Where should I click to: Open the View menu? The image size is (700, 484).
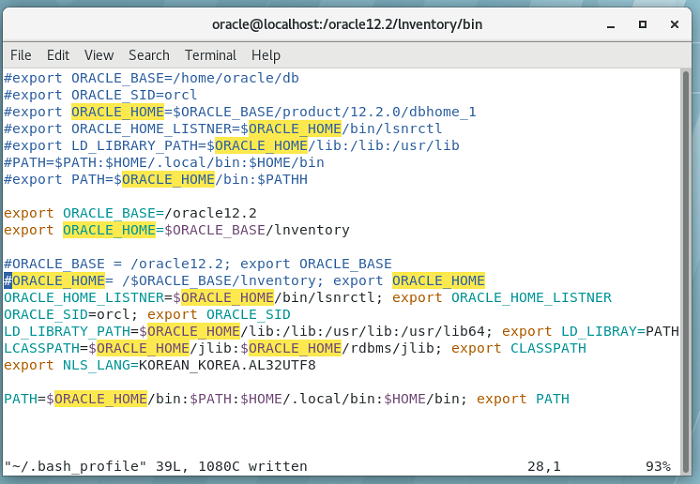click(99, 55)
